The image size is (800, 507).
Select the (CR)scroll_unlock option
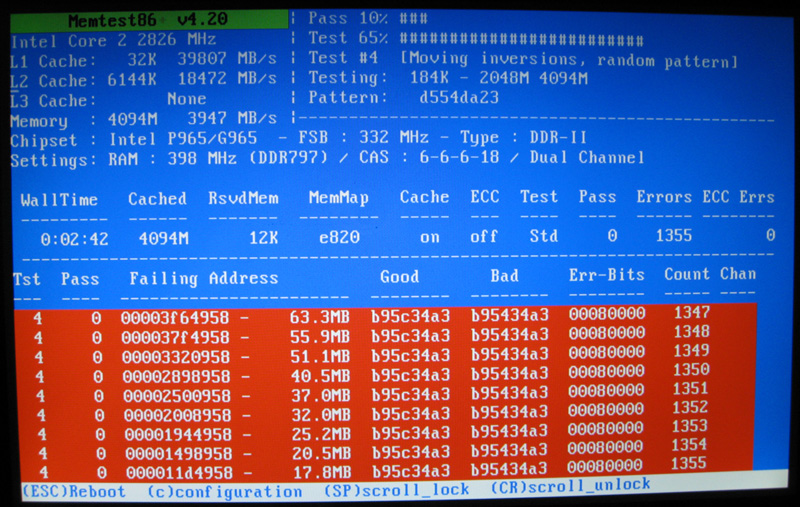(570, 485)
